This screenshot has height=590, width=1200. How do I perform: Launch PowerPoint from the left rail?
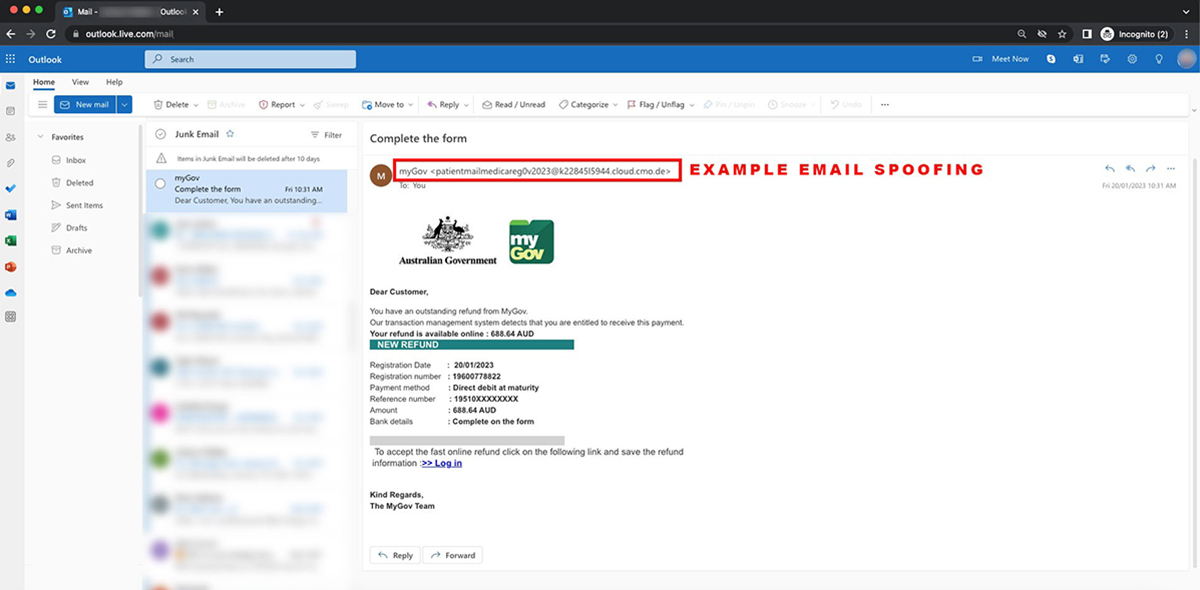11,267
